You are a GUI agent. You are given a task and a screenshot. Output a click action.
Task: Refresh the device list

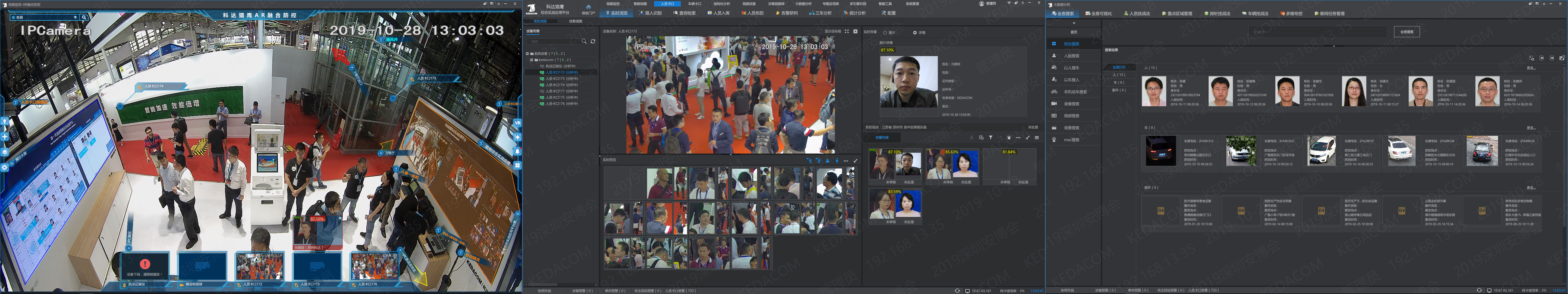(x=593, y=41)
